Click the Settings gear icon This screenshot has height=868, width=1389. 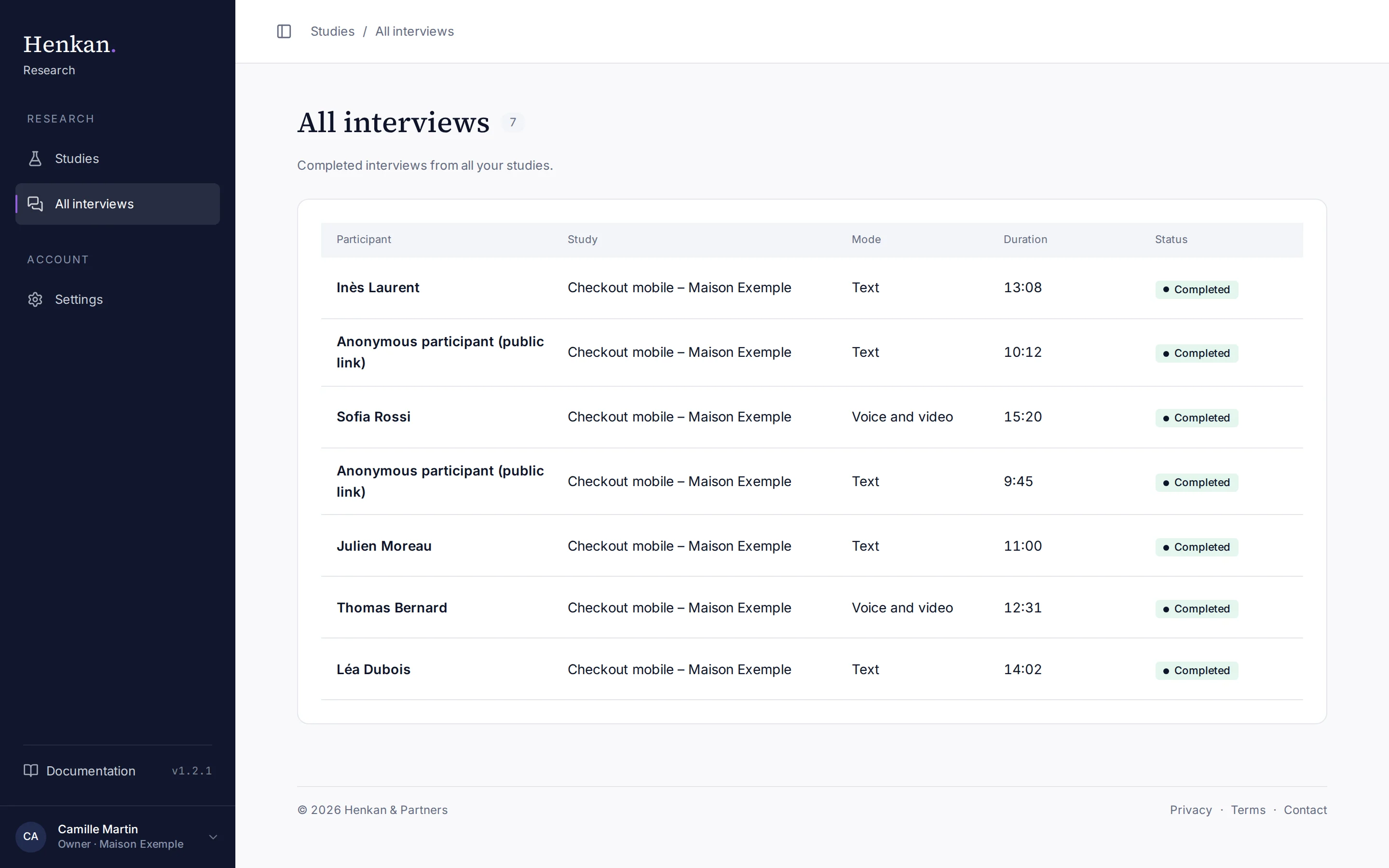pos(35,299)
